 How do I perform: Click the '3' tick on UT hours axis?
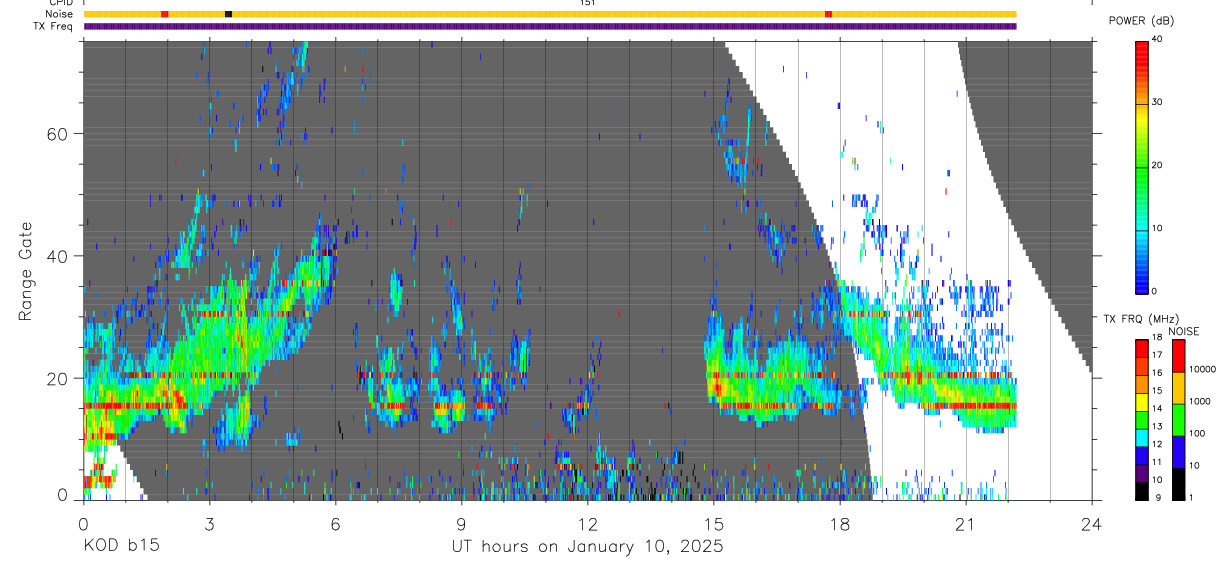[x=209, y=524]
